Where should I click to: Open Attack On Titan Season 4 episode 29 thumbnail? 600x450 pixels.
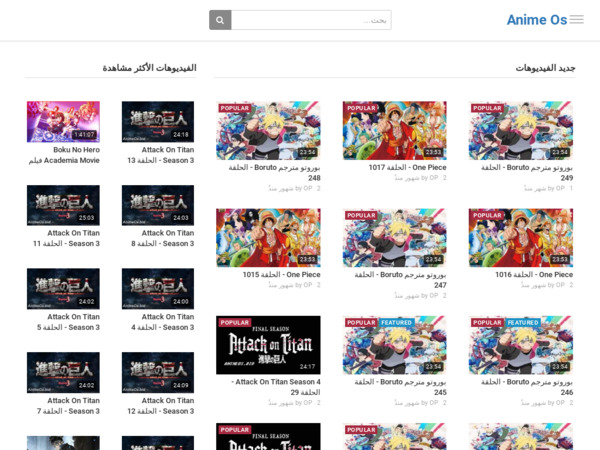point(268,345)
